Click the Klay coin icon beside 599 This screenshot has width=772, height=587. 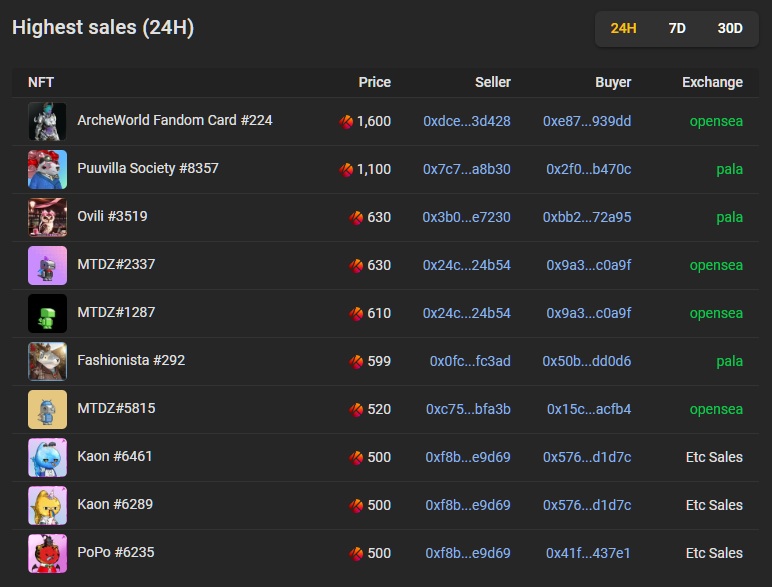(x=356, y=362)
